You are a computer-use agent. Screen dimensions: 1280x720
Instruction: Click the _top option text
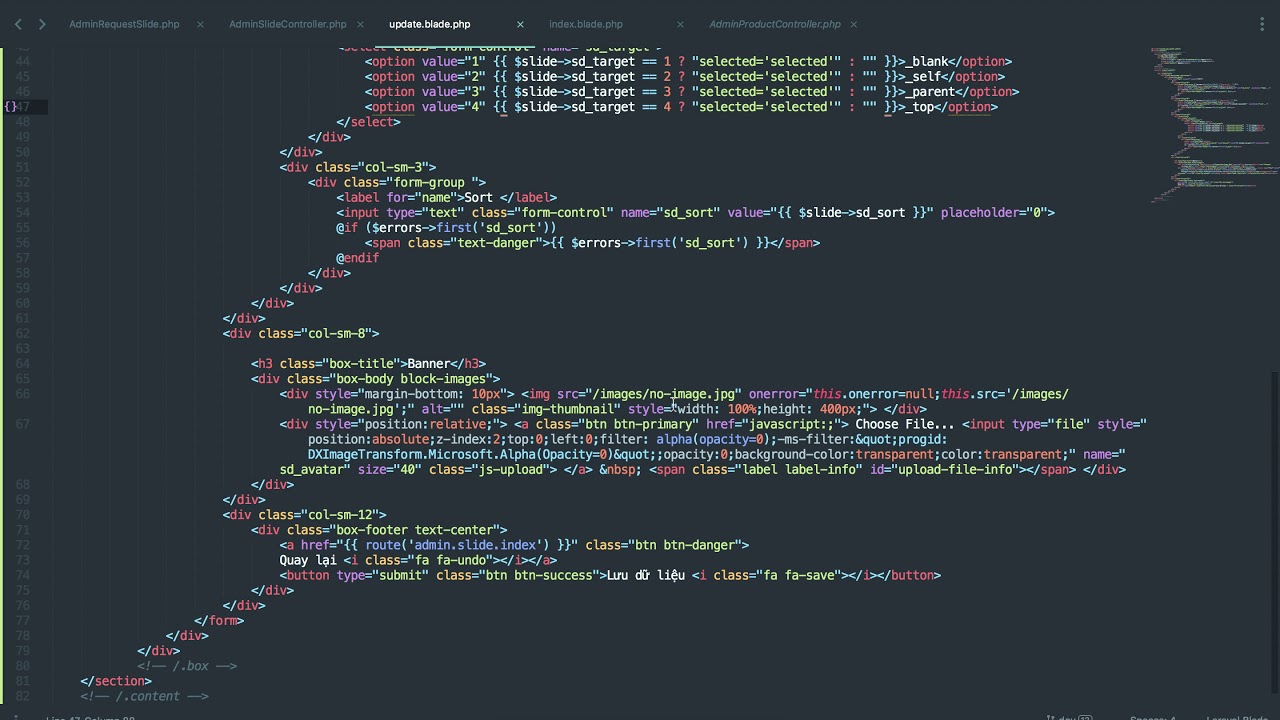coord(920,107)
